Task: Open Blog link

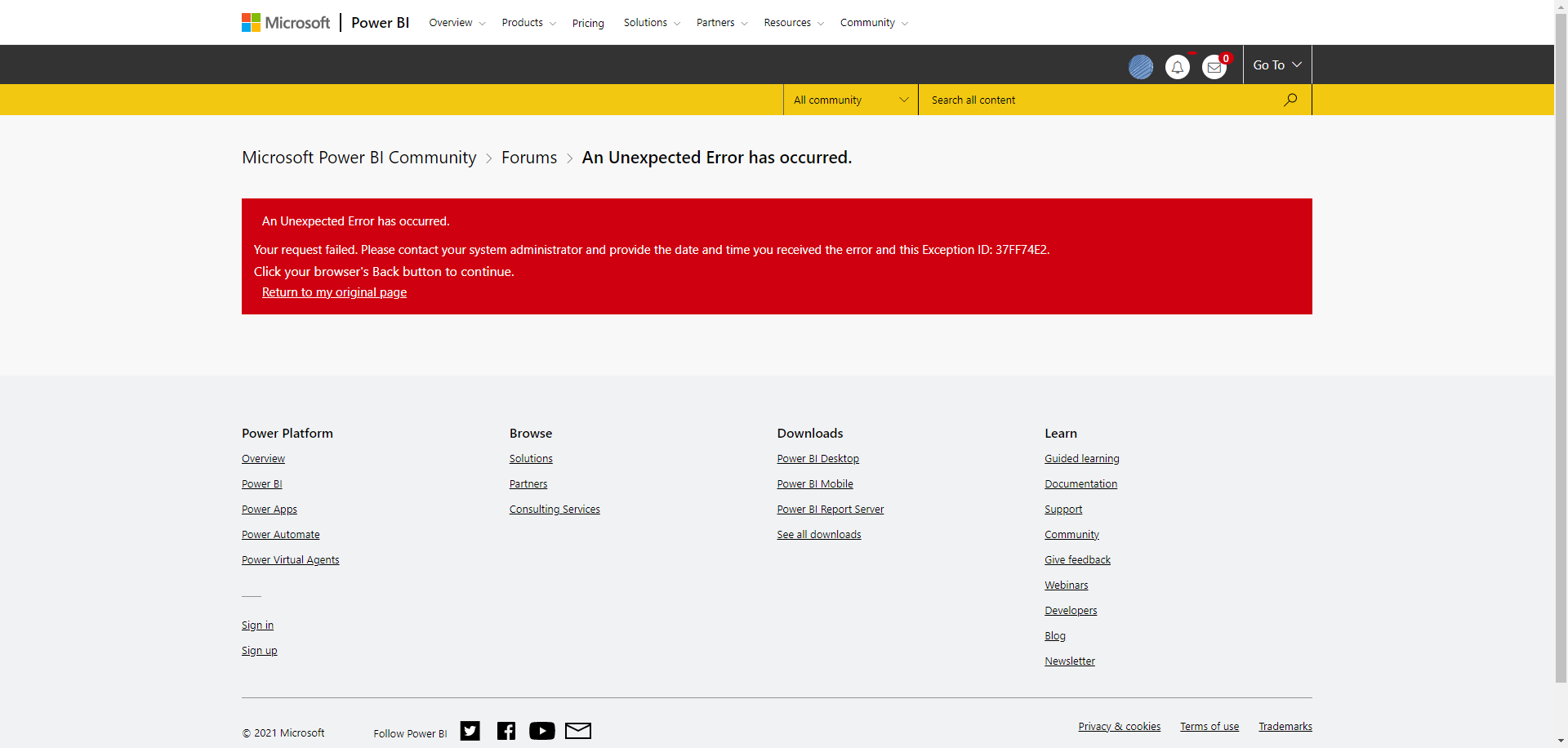Action: pyautogui.click(x=1055, y=636)
